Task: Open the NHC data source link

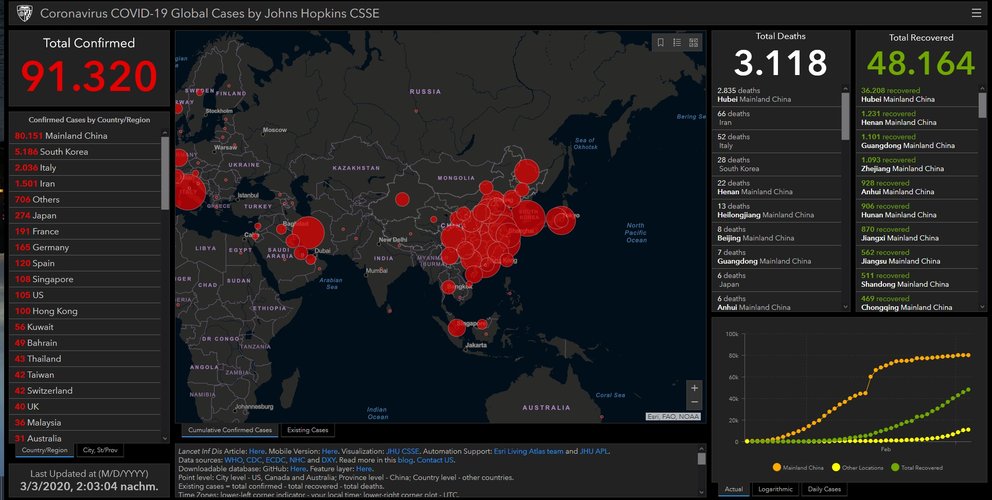Action: 297,460
